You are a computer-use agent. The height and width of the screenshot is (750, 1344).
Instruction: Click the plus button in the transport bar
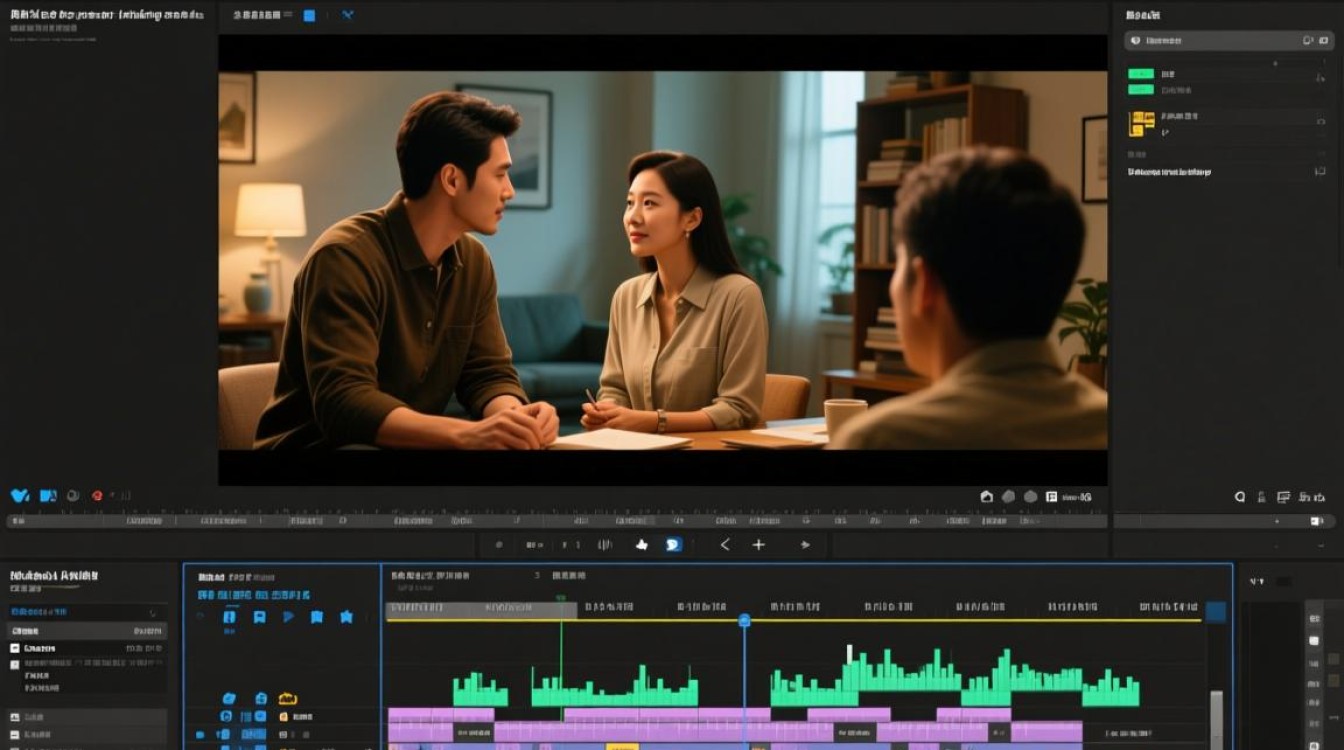point(759,545)
